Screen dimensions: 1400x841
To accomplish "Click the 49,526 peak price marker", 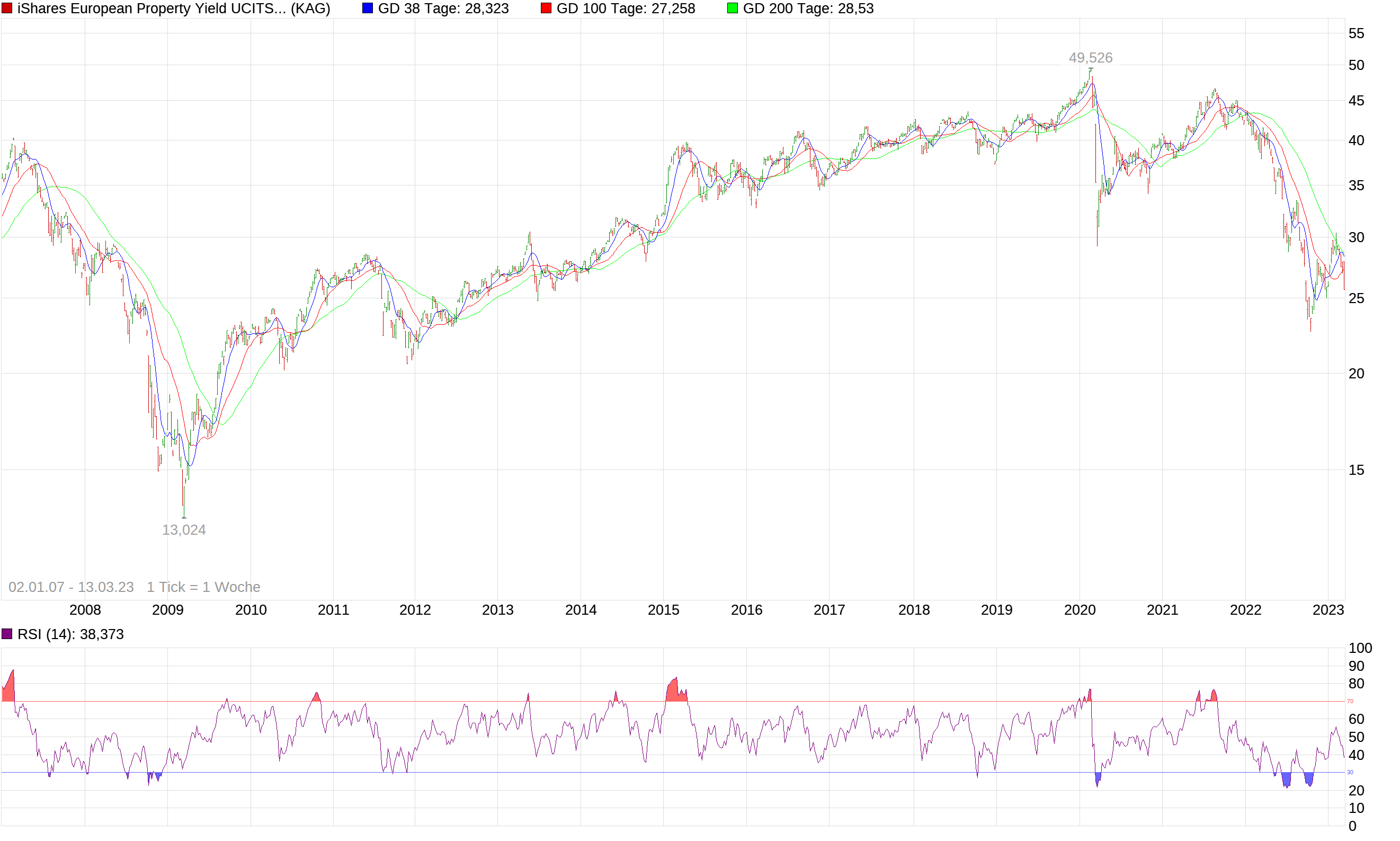I will [x=1090, y=57].
